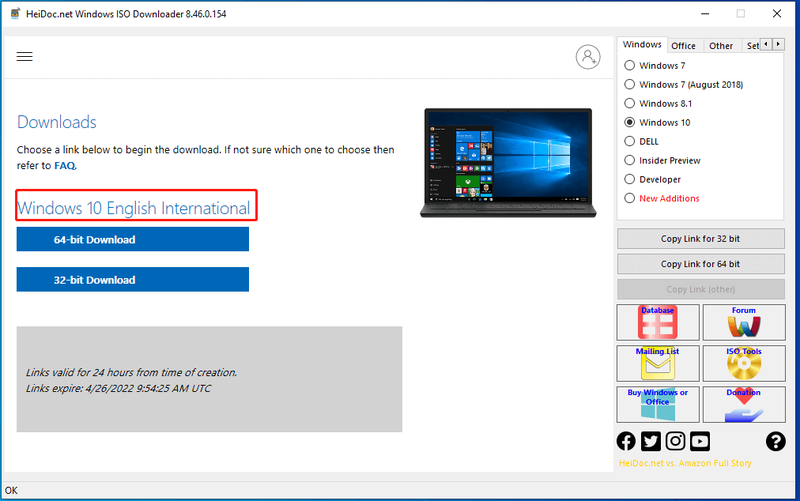
Task: Click the user account sign-in icon
Action: 588,57
